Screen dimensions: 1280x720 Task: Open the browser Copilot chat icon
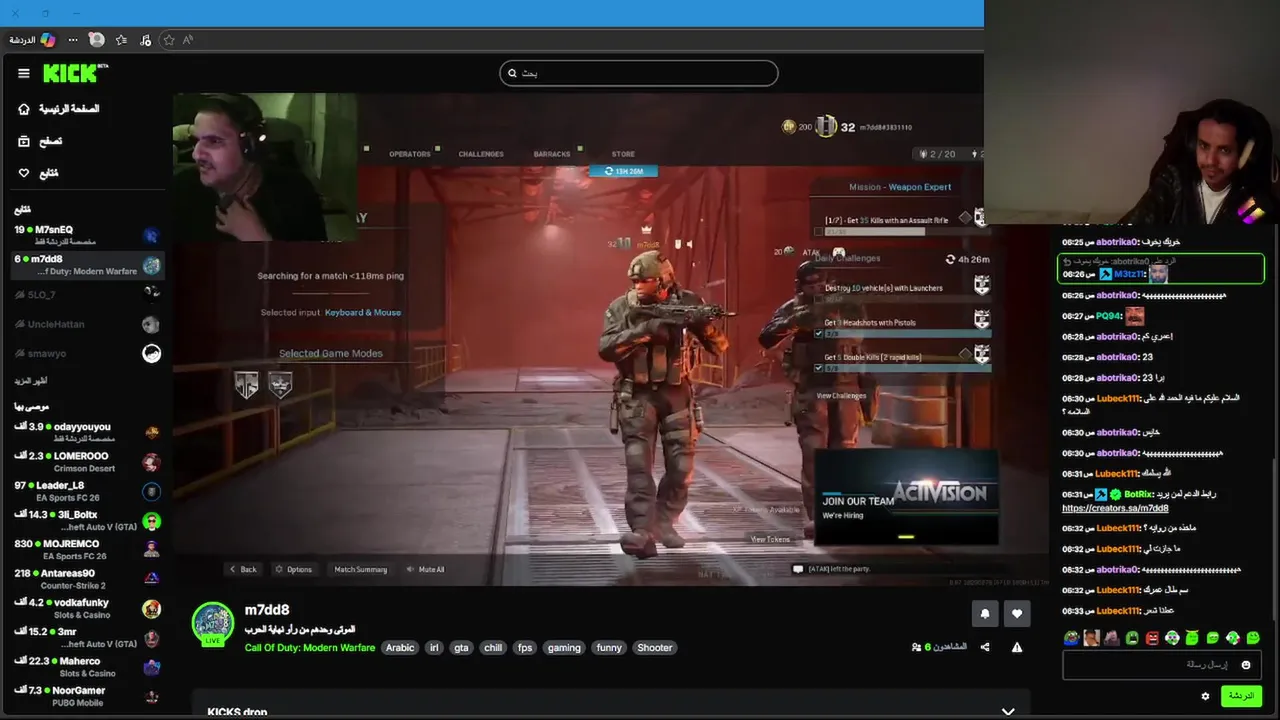[48, 40]
